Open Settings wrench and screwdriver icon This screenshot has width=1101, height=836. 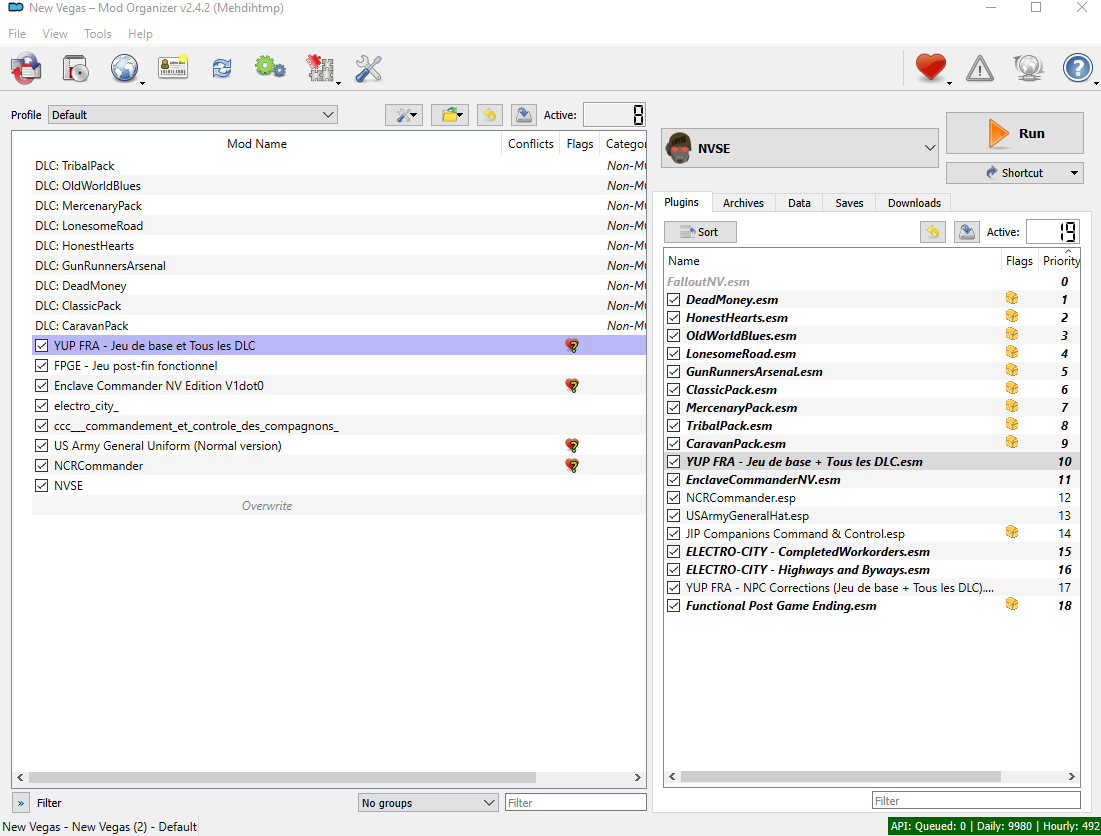(368, 68)
